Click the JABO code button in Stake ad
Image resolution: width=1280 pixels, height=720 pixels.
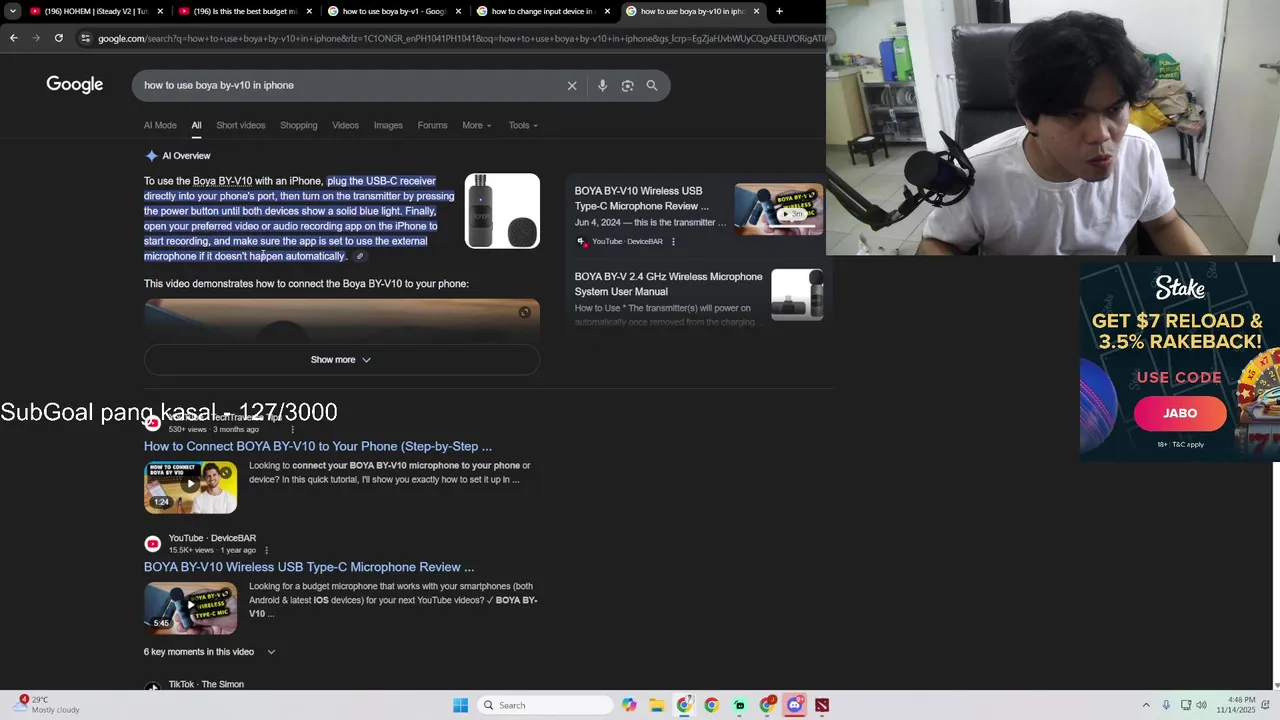coord(1180,413)
